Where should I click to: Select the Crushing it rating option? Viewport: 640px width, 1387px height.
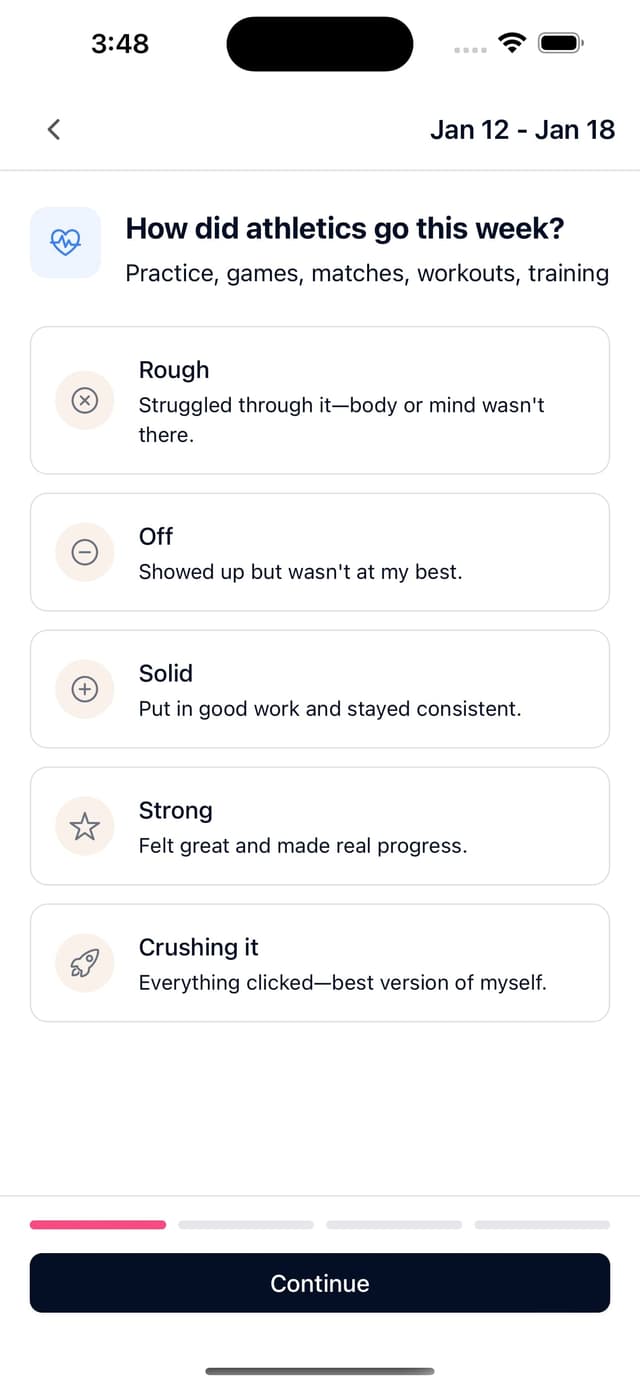[x=320, y=962]
